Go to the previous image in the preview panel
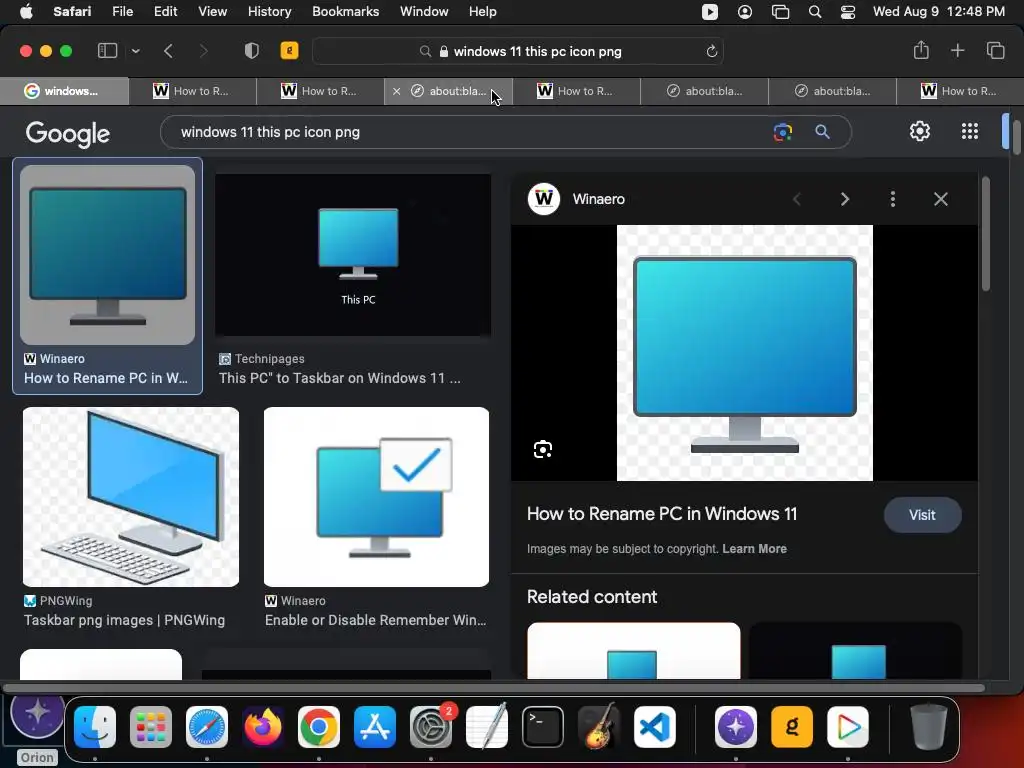The height and width of the screenshot is (768, 1024). (796, 199)
